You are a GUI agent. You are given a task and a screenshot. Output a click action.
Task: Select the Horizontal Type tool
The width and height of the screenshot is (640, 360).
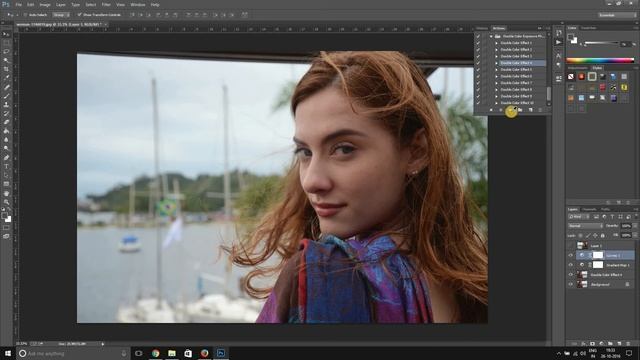6,167
